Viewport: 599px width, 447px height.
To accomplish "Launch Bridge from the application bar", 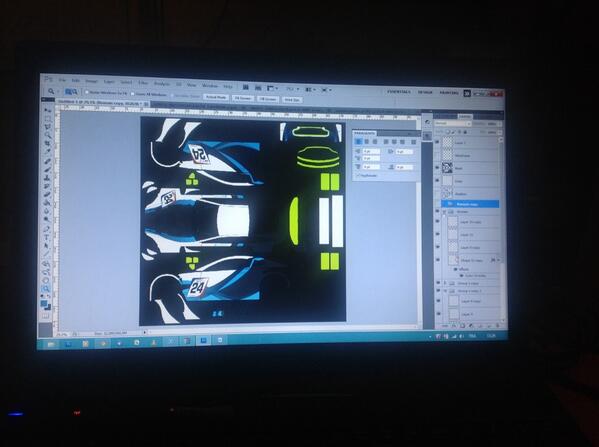I will tap(246, 88).
